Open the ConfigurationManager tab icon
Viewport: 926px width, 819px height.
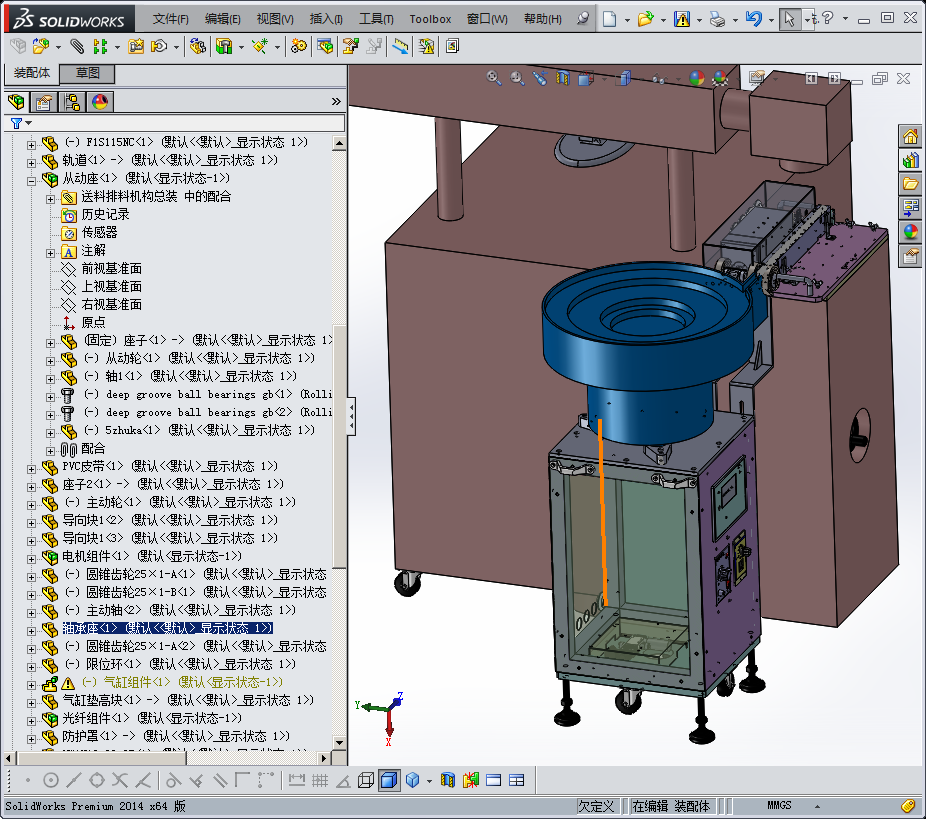[72, 102]
